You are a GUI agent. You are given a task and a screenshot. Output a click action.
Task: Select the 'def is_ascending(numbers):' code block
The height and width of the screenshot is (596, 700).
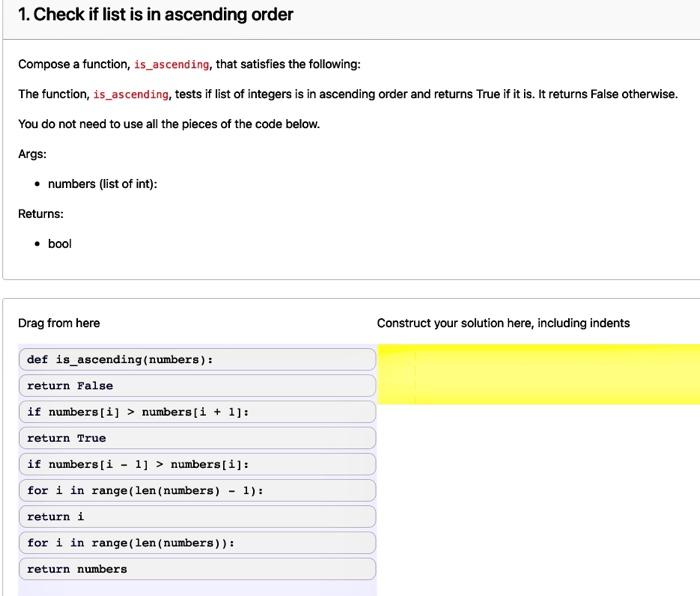pyautogui.click(x=197, y=359)
